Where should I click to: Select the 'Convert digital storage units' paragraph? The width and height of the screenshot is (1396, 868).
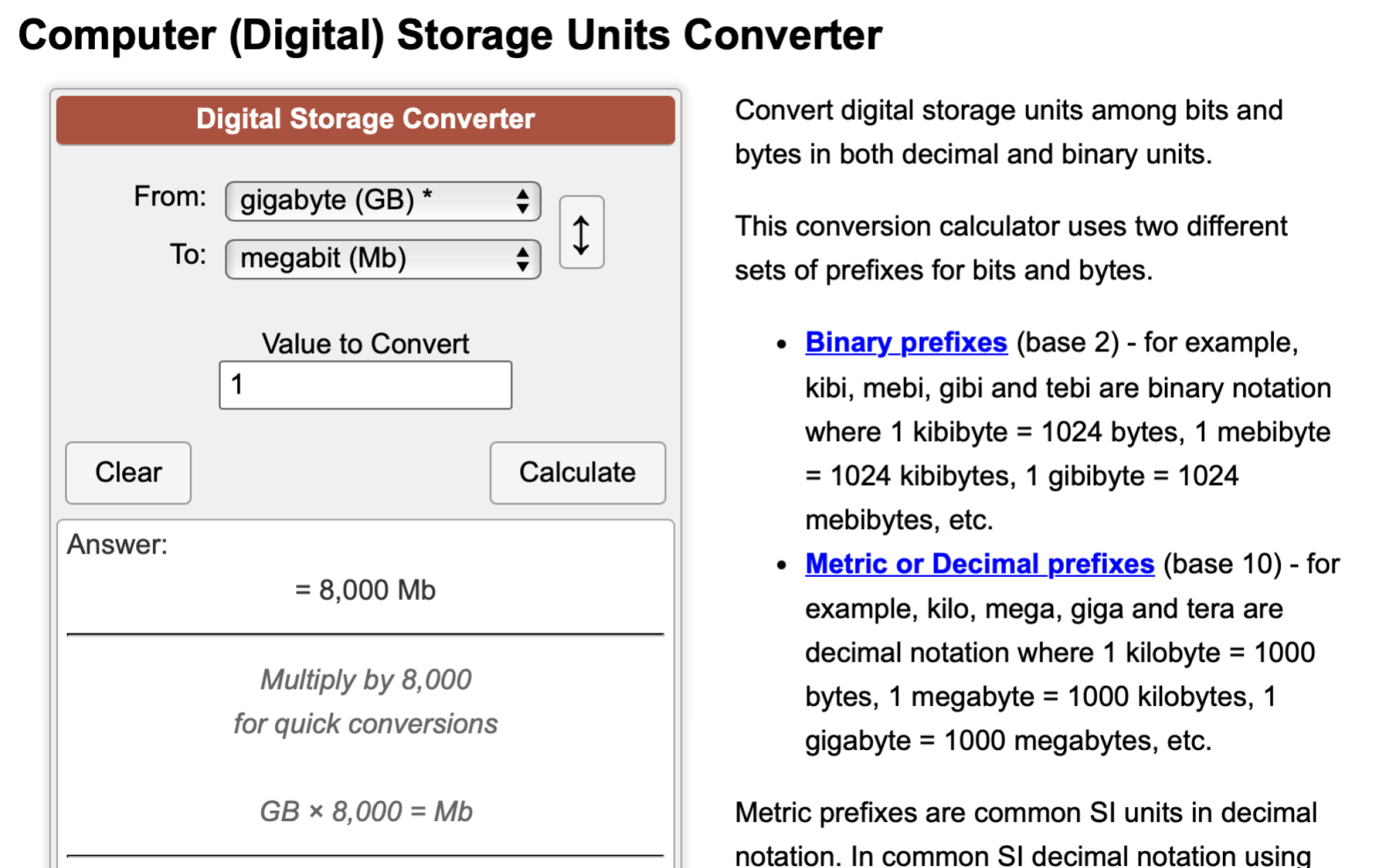pyautogui.click(x=1009, y=133)
